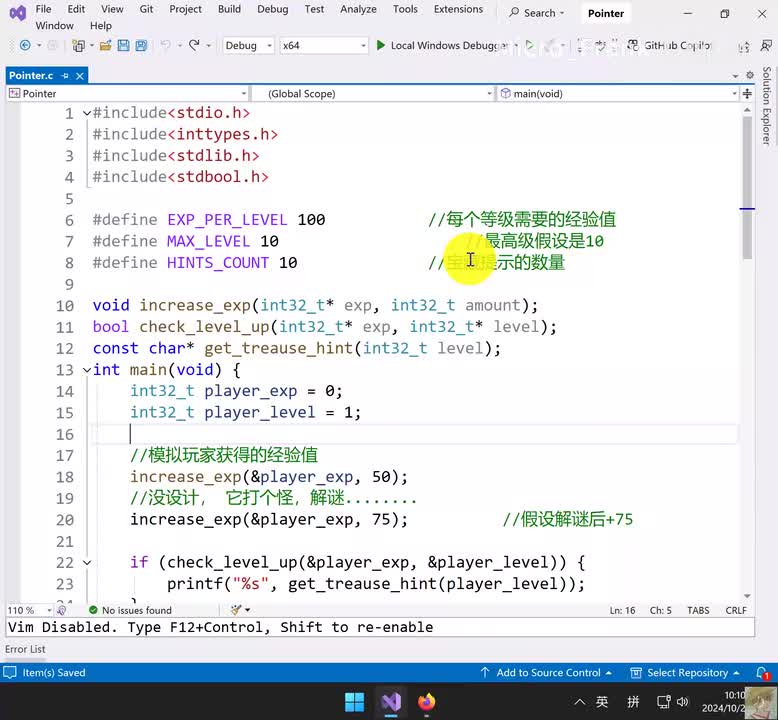Open the Build menu

click(x=229, y=9)
